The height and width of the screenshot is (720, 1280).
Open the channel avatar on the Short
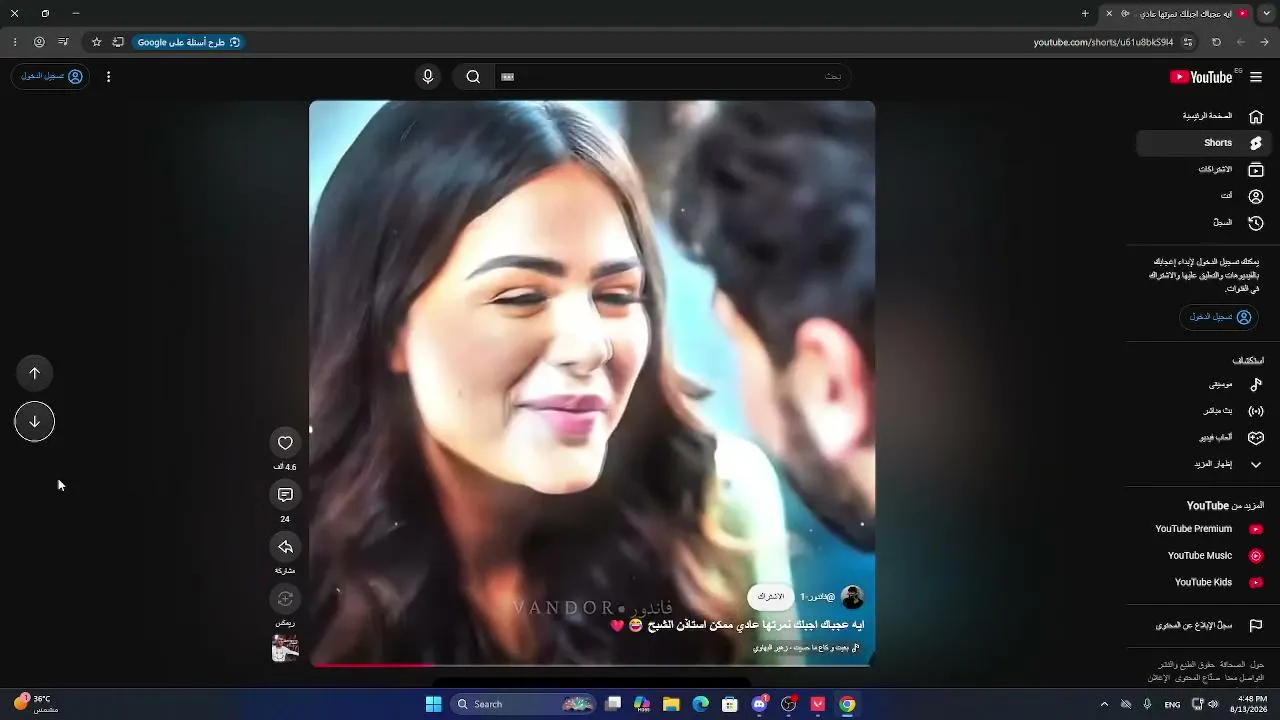pyautogui.click(x=853, y=597)
